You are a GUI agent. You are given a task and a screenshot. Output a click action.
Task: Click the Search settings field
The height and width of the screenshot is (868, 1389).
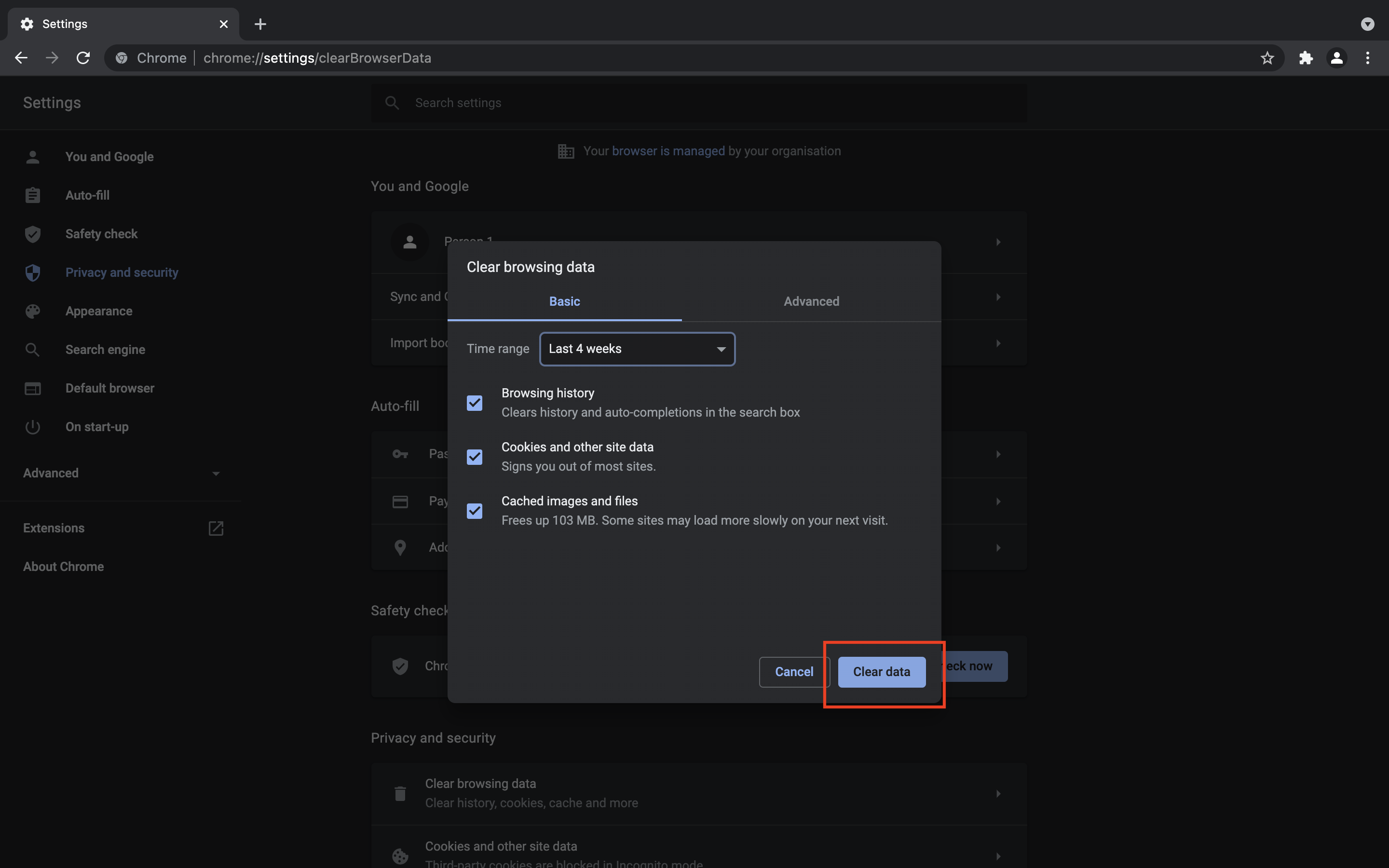tap(699, 103)
